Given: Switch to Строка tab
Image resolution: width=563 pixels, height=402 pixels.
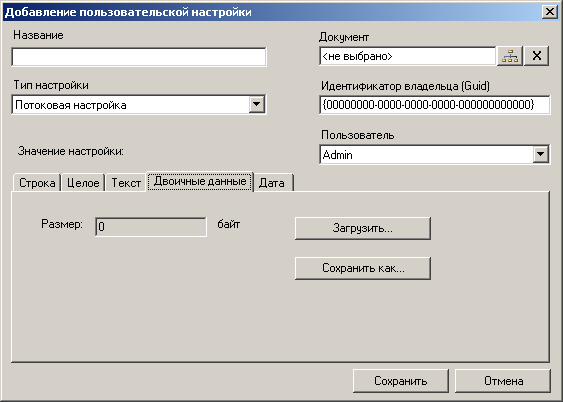Looking at the screenshot, I should 37,183.
